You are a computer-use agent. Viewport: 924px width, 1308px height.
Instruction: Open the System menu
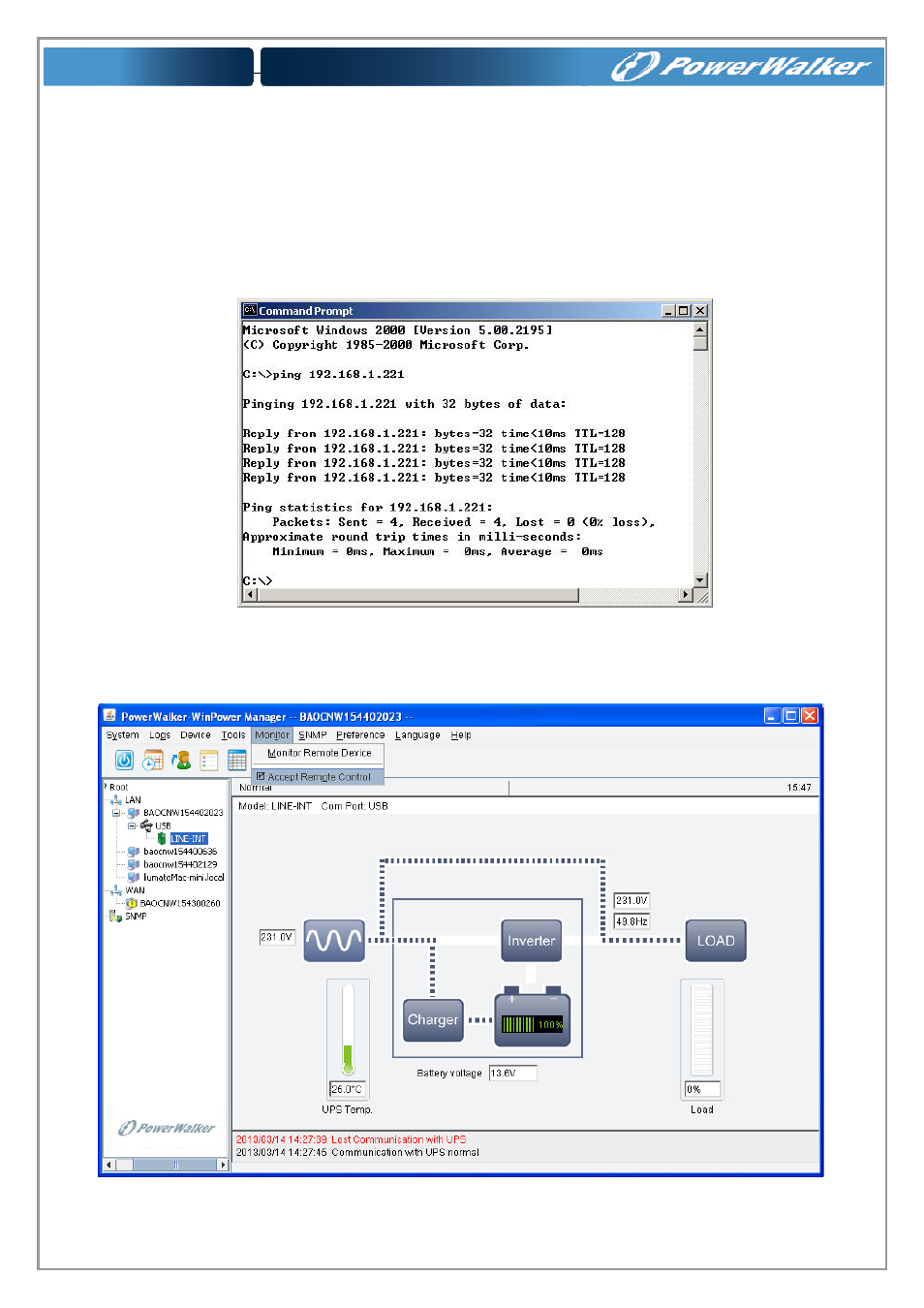[123, 735]
